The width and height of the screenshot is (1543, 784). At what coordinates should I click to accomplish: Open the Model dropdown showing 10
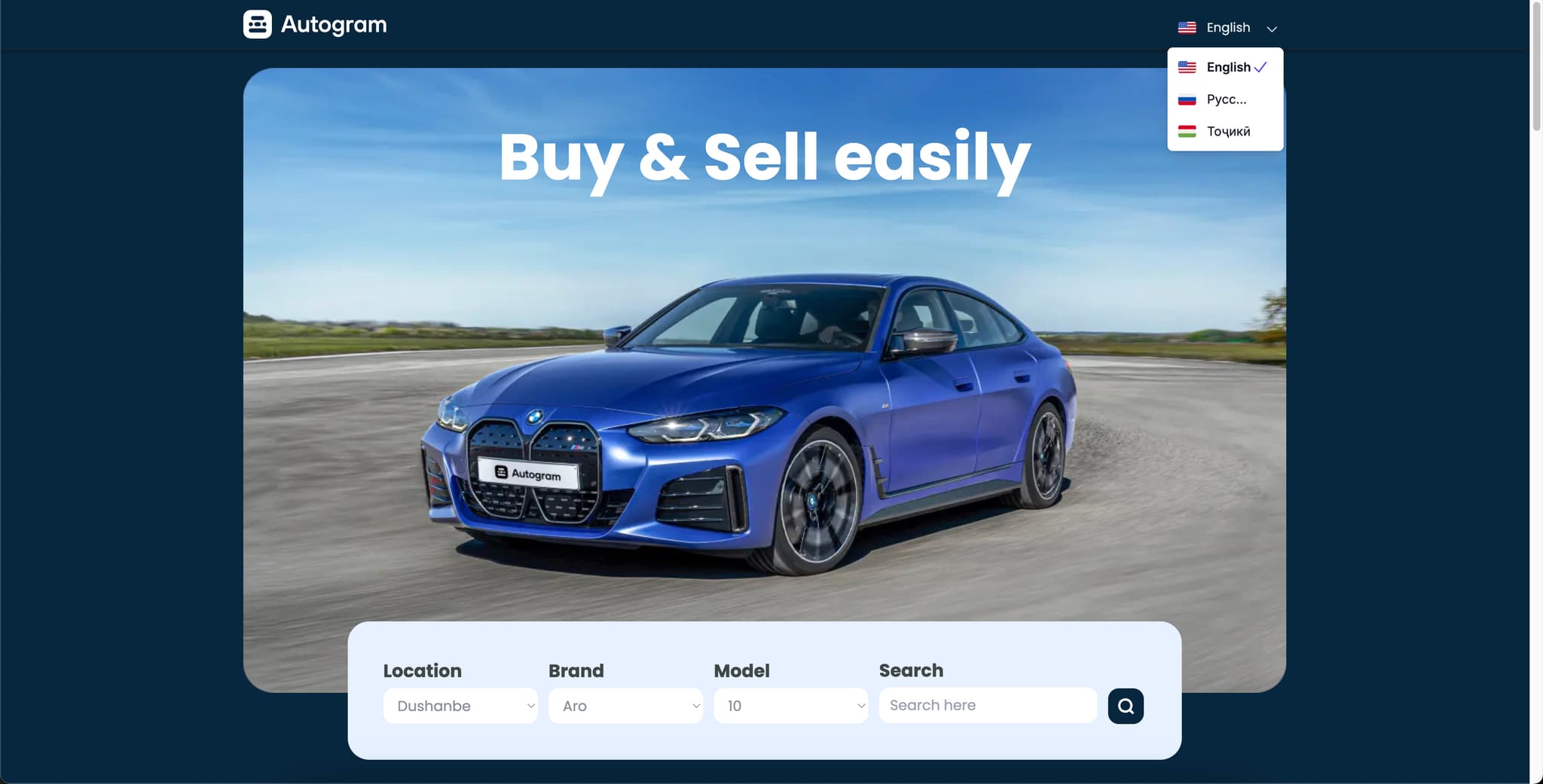pyautogui.click(x=790, y=706)
